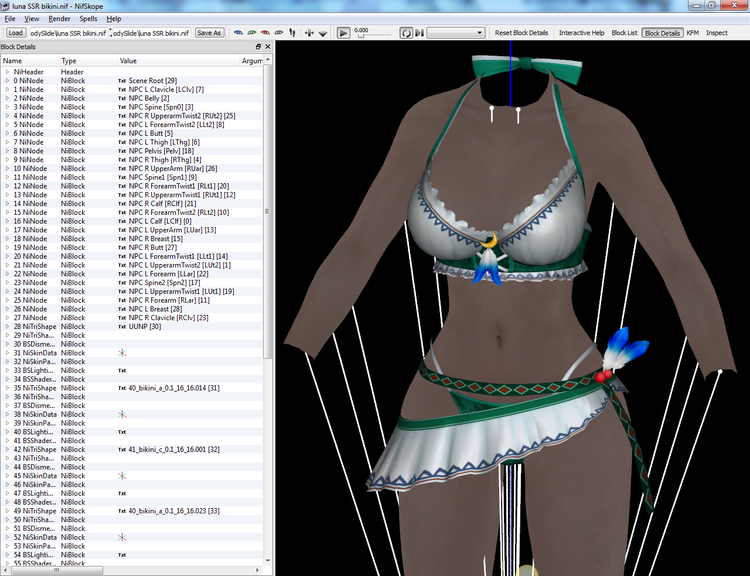Click the Save As button
Screen dimensions: 750x576
click(x=209, y=33)
